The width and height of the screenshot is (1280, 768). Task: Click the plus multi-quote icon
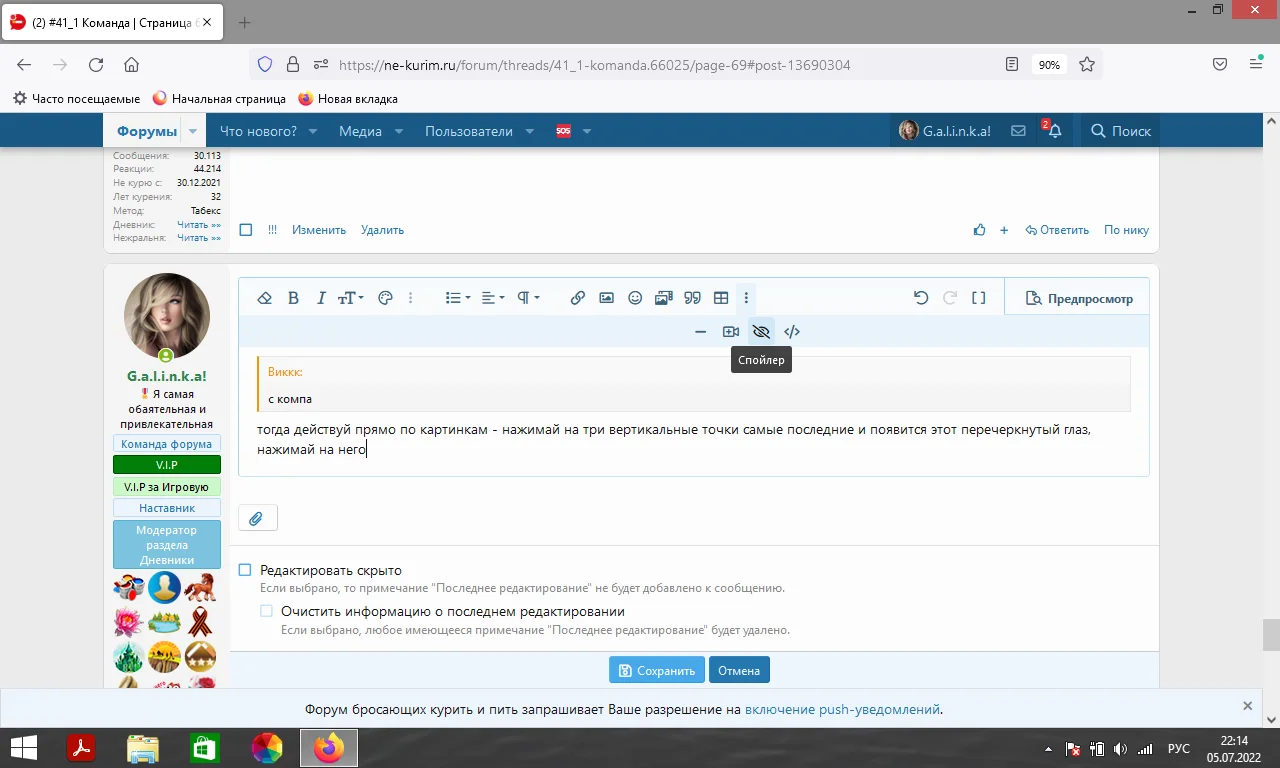click(1004, 230)
